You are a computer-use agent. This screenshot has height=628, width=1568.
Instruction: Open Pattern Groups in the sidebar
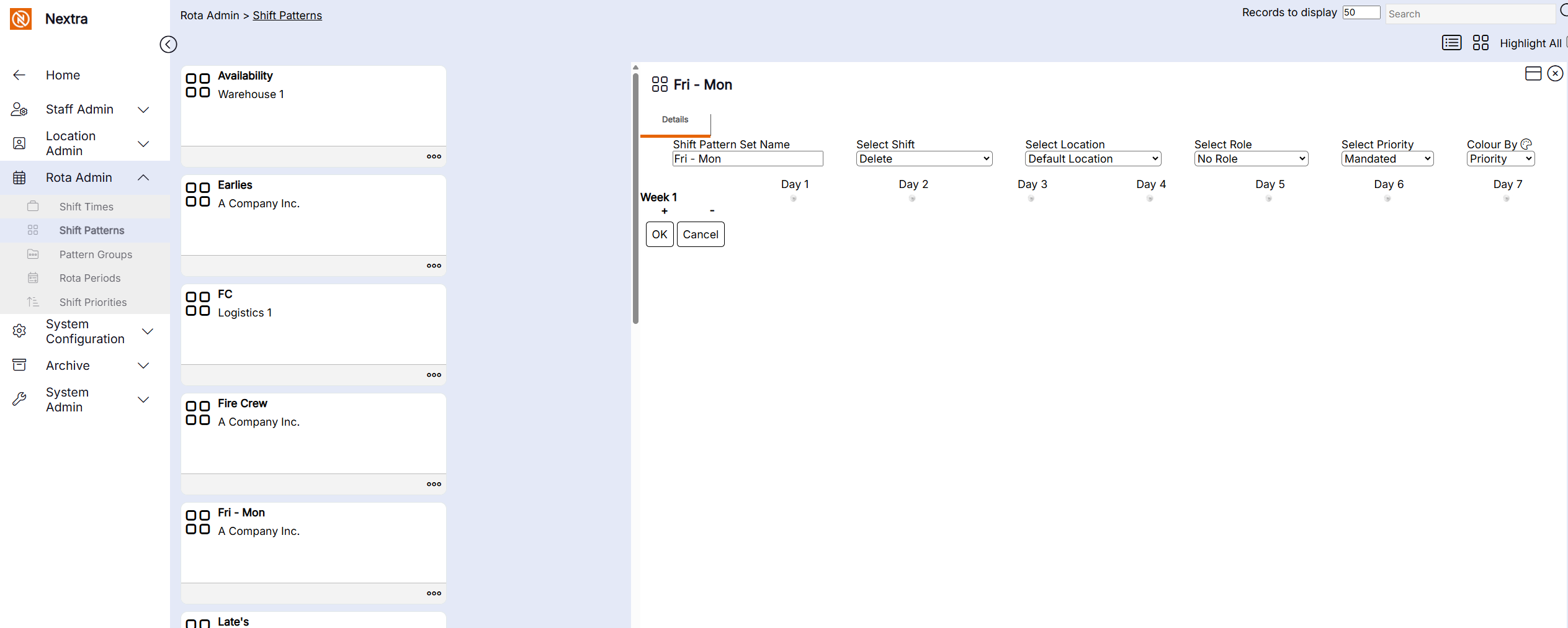(86, 254)
